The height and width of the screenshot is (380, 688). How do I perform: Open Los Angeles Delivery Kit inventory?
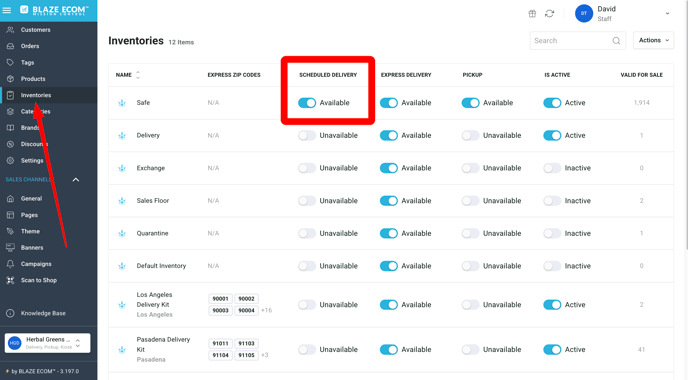154,300
